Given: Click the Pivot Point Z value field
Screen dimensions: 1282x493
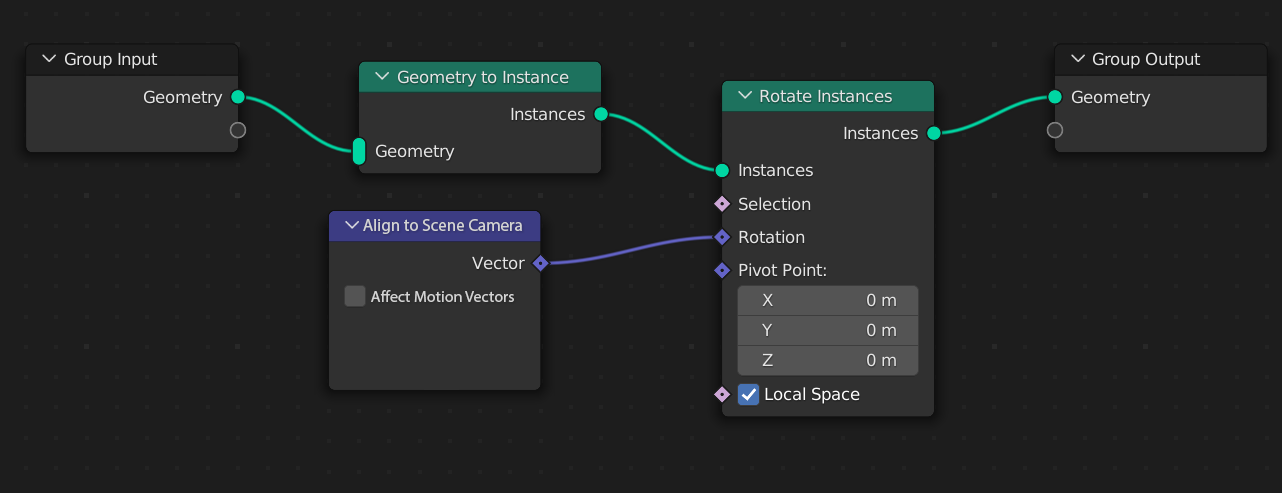Looking at the screenshot, I should coord(828,360).
